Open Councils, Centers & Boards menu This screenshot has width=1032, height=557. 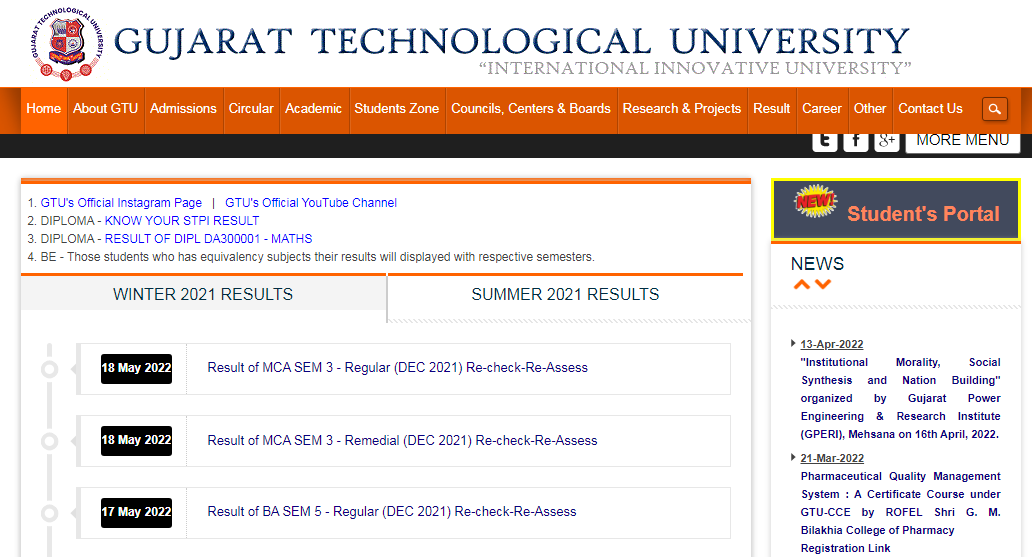pos(530,109)
